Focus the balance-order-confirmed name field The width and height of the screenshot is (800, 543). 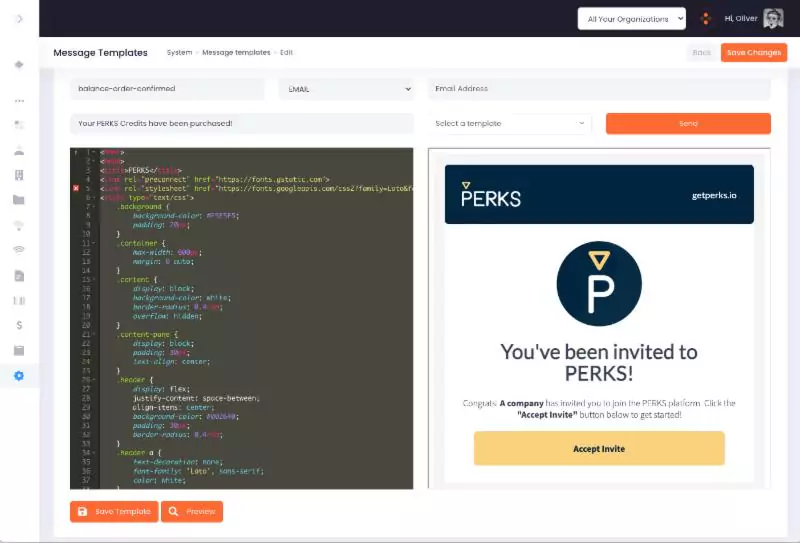tap(167, 89)
